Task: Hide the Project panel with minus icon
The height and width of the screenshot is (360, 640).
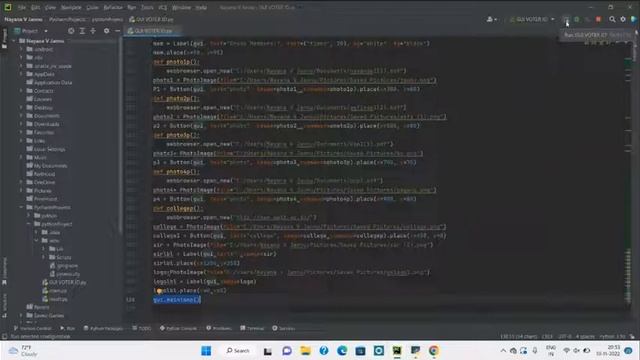Action: [118, 31]
